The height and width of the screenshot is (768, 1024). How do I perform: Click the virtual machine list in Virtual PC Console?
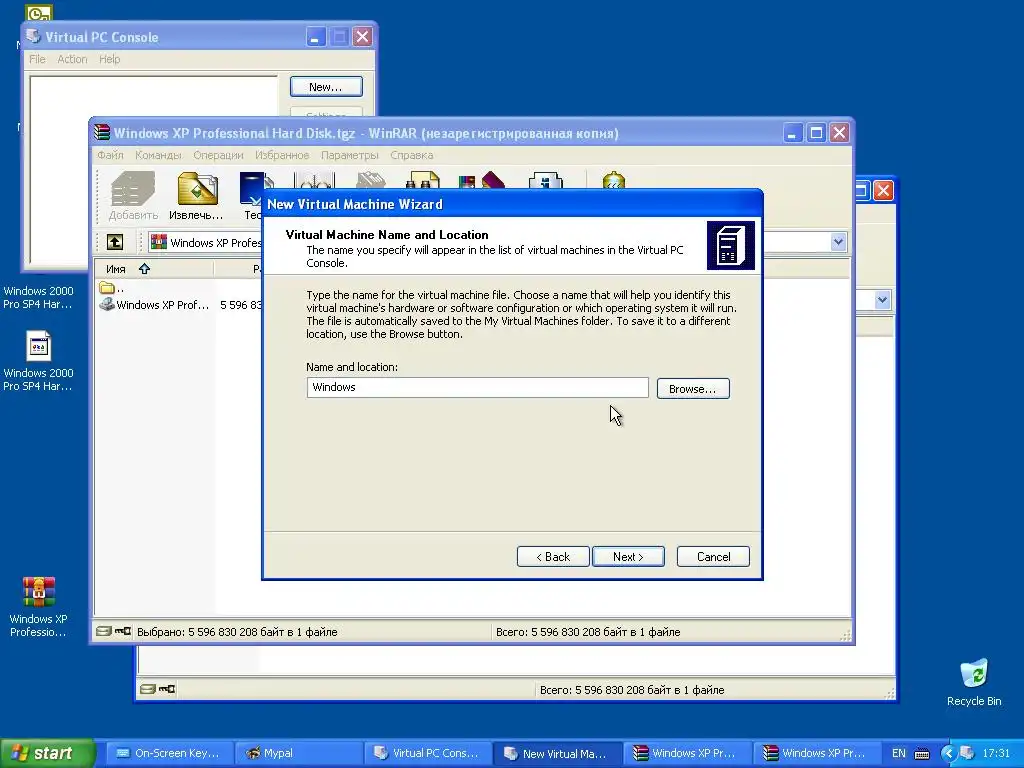[x=153, y=172]
